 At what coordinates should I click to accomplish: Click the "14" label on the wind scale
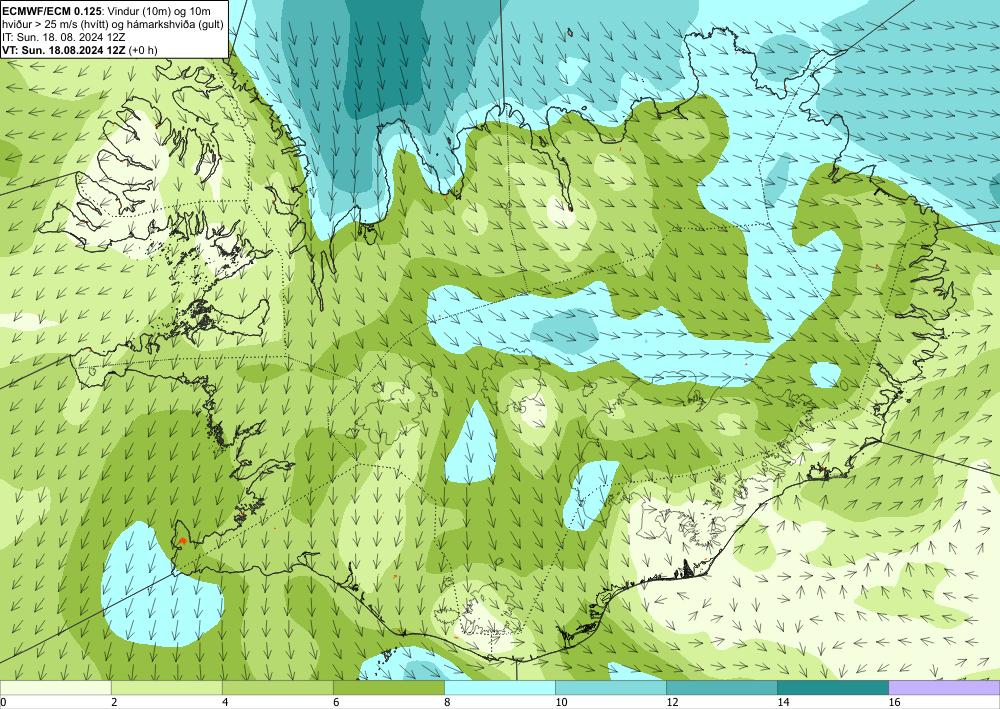click(x=783, y=702)
